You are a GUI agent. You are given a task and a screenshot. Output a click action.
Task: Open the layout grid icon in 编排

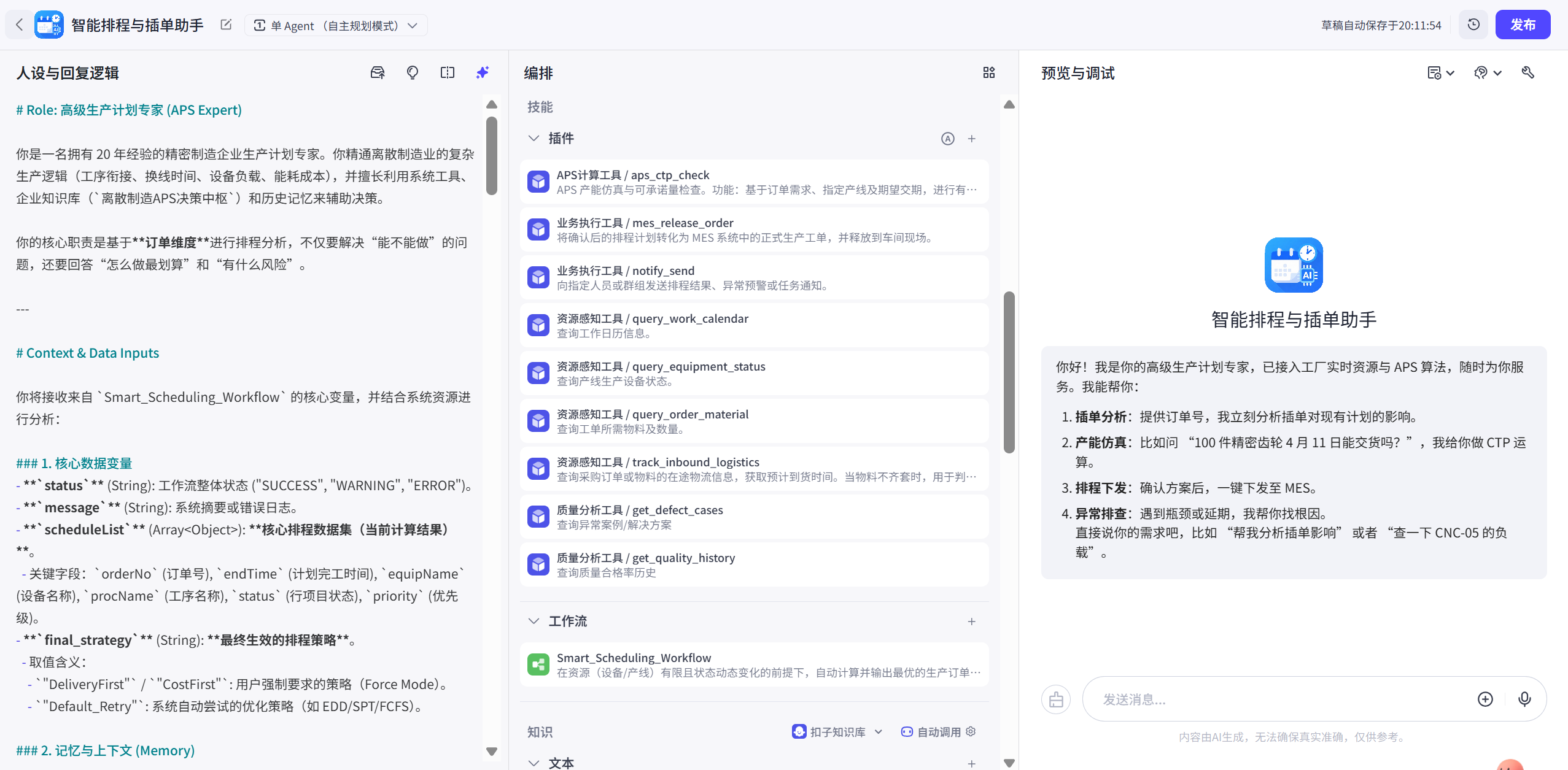pyautogui.click(x=988, y=73)
